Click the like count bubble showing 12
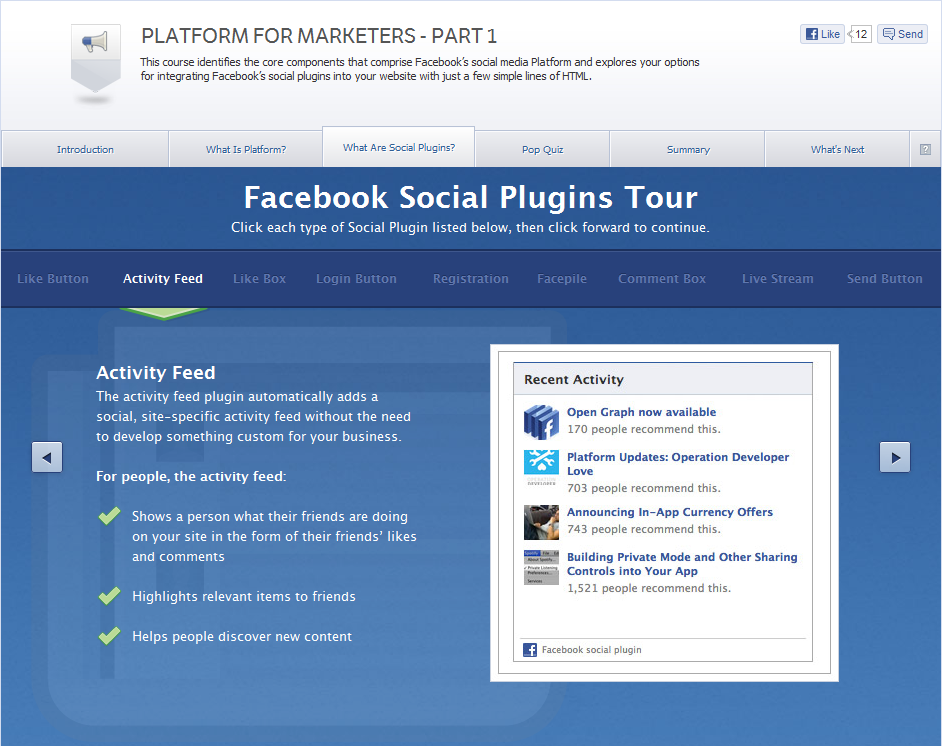The width and height of the screenshot is (942, 746). pos(860,34)
